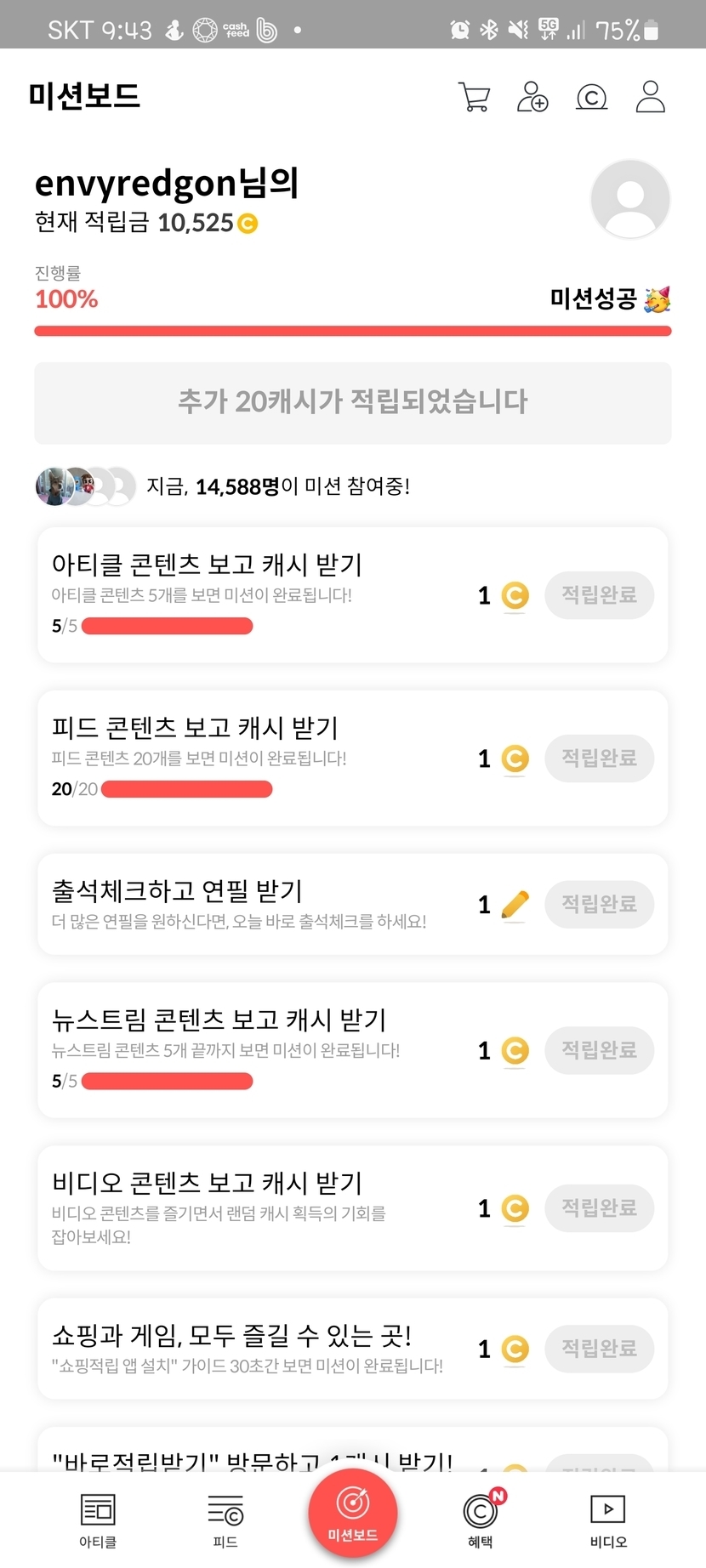
Task: Switch to the 아티클 tab
Action: [98, 1520]
